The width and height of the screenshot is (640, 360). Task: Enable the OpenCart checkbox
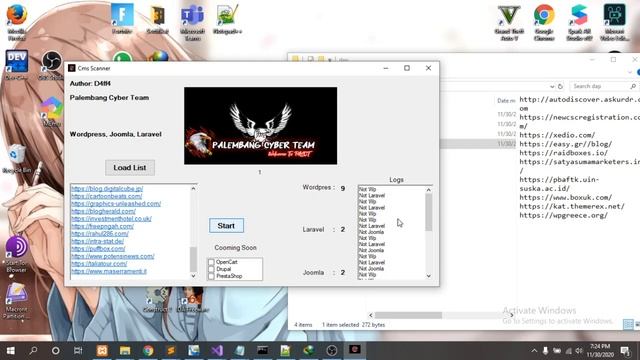(x=211, y=262)
